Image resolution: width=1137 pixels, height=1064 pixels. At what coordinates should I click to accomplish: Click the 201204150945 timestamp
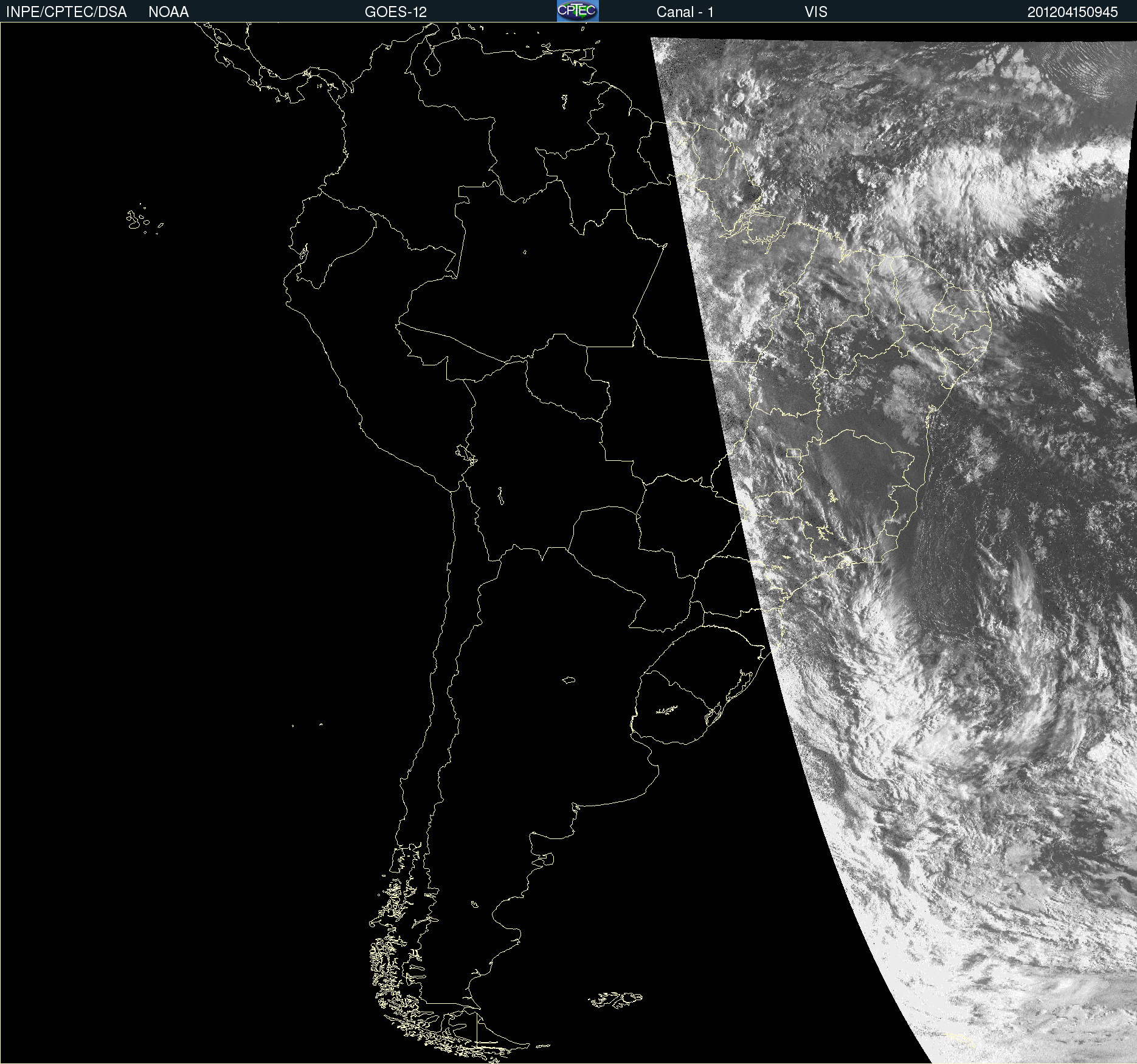1073,12
